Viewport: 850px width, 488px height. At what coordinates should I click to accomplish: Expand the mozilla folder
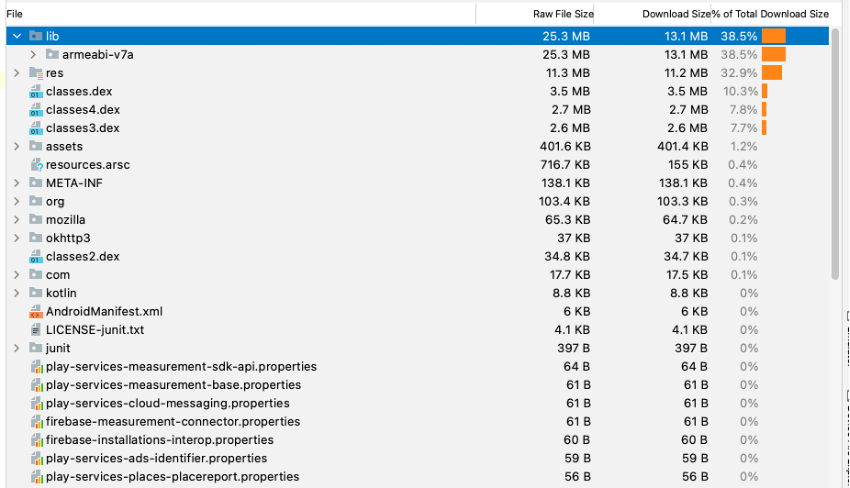17,220
